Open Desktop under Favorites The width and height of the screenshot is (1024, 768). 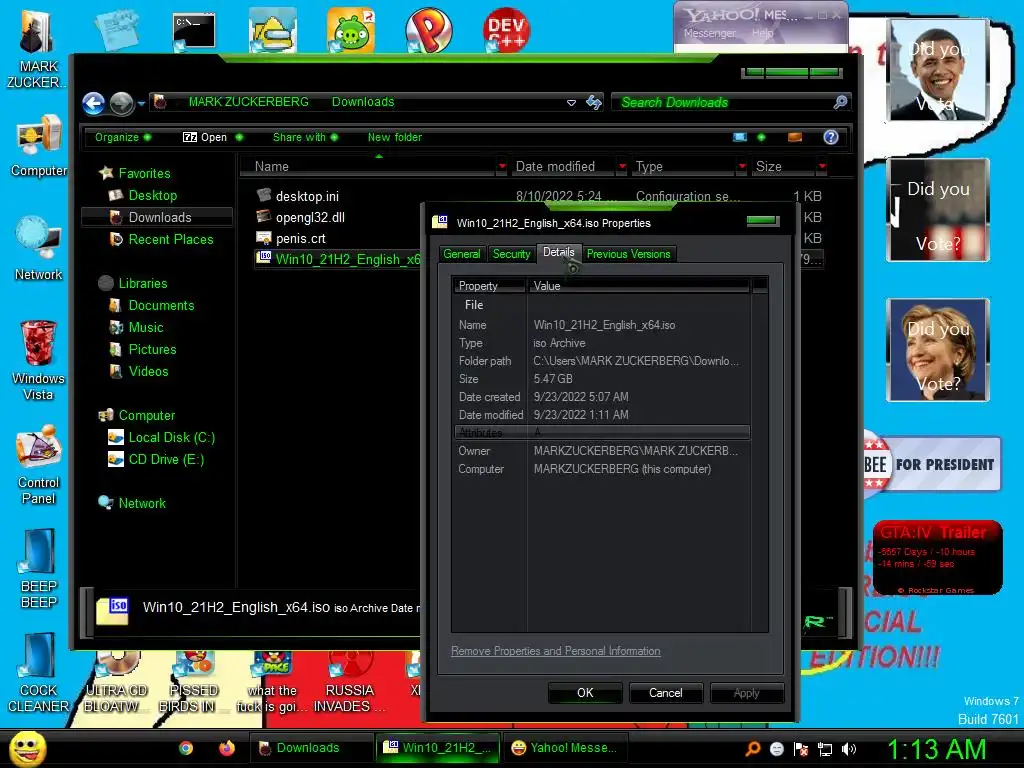tap(152, 195)
